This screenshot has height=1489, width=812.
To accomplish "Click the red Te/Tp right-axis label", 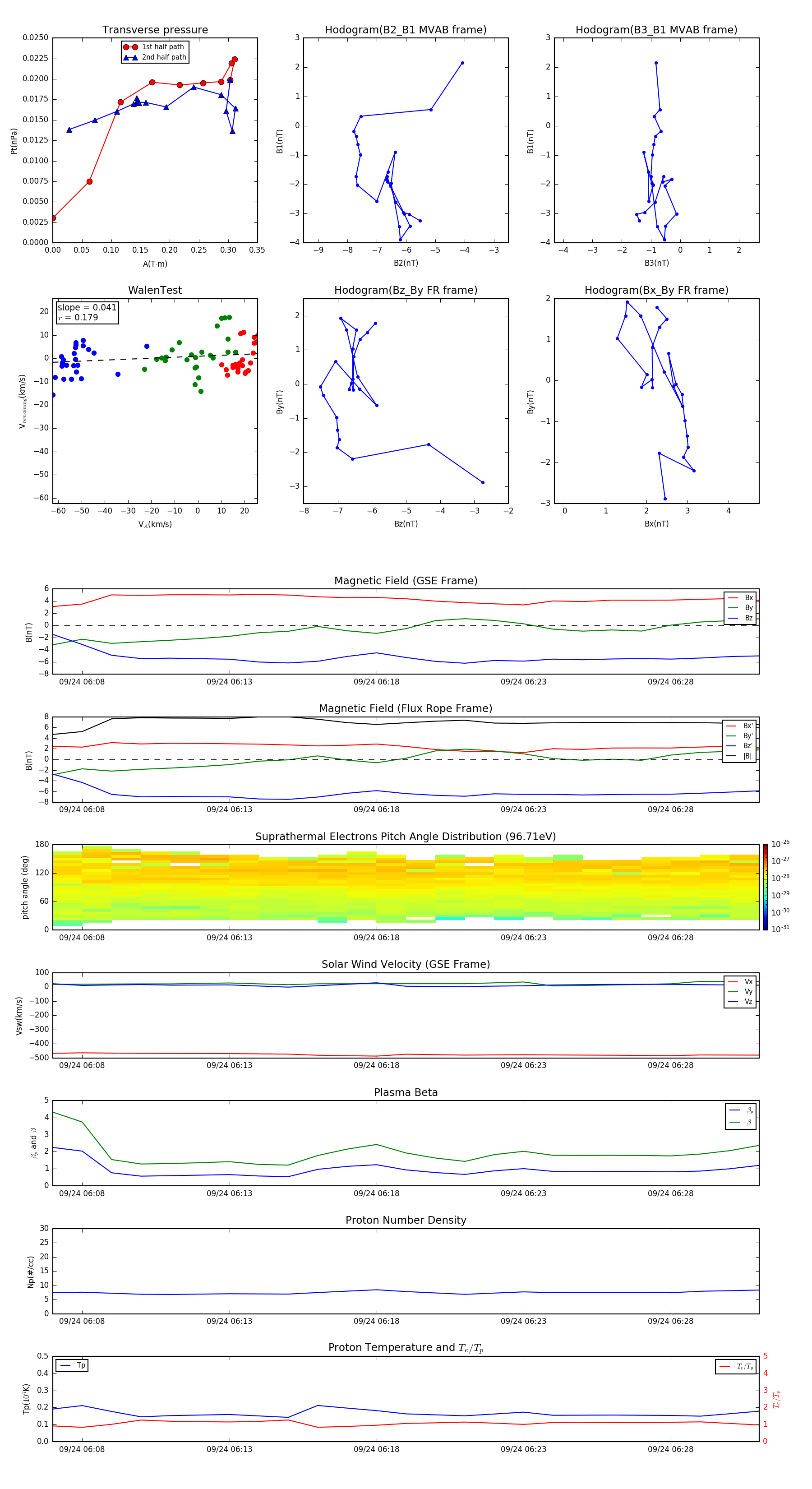I will 776,1399.
